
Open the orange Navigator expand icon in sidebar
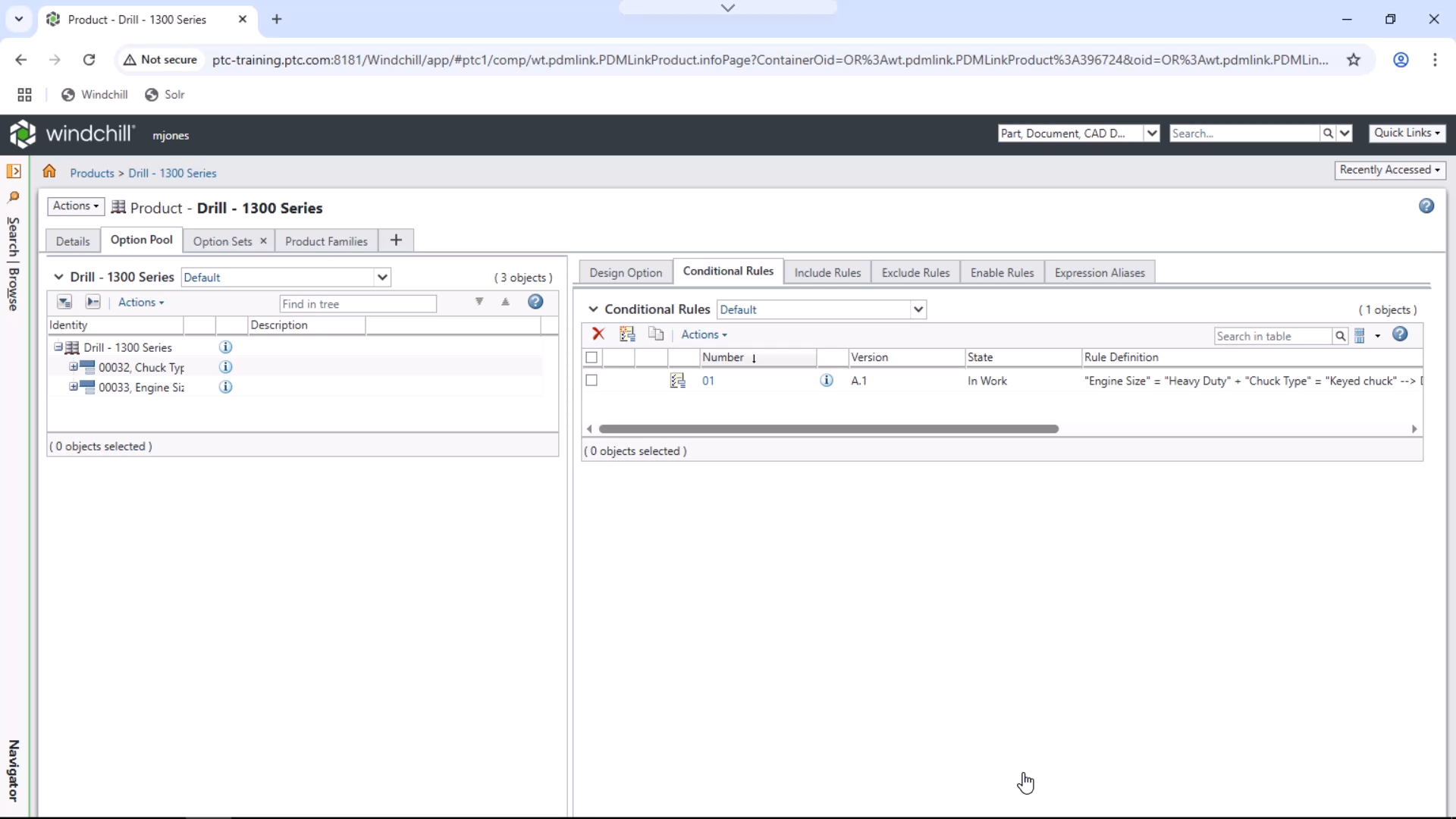coord(14,171)
